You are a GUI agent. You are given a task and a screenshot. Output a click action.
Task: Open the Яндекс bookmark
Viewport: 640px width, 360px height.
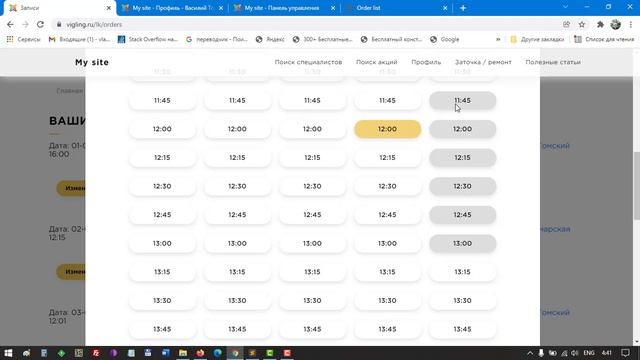point(270,40)
